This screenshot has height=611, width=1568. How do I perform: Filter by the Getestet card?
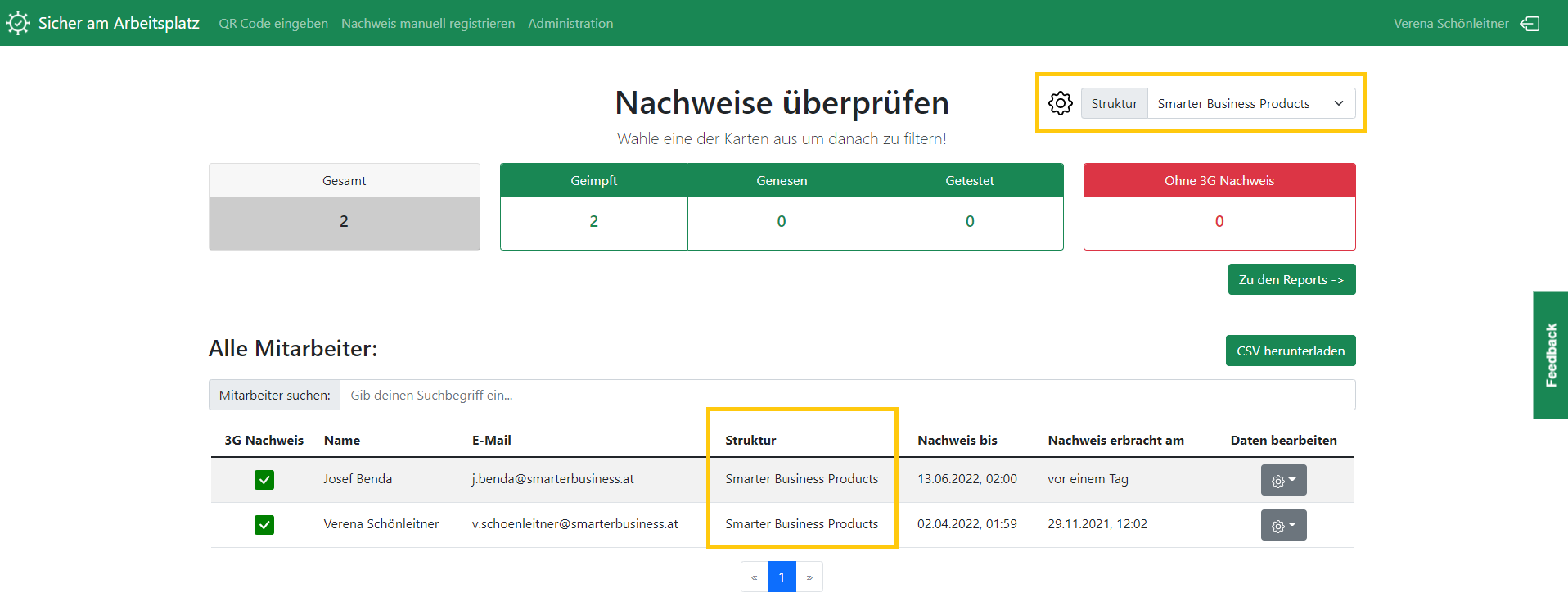tap(970, 206)
